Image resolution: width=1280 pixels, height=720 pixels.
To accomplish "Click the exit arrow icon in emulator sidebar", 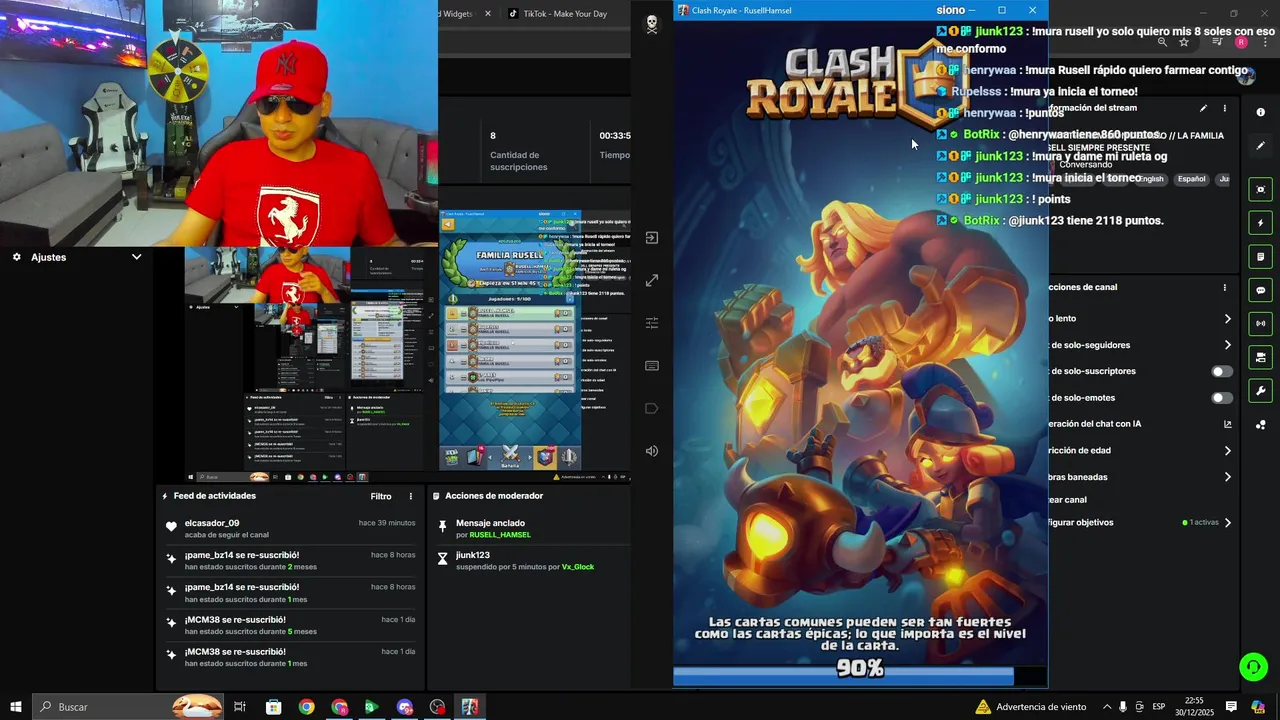I will click(652, 238).
